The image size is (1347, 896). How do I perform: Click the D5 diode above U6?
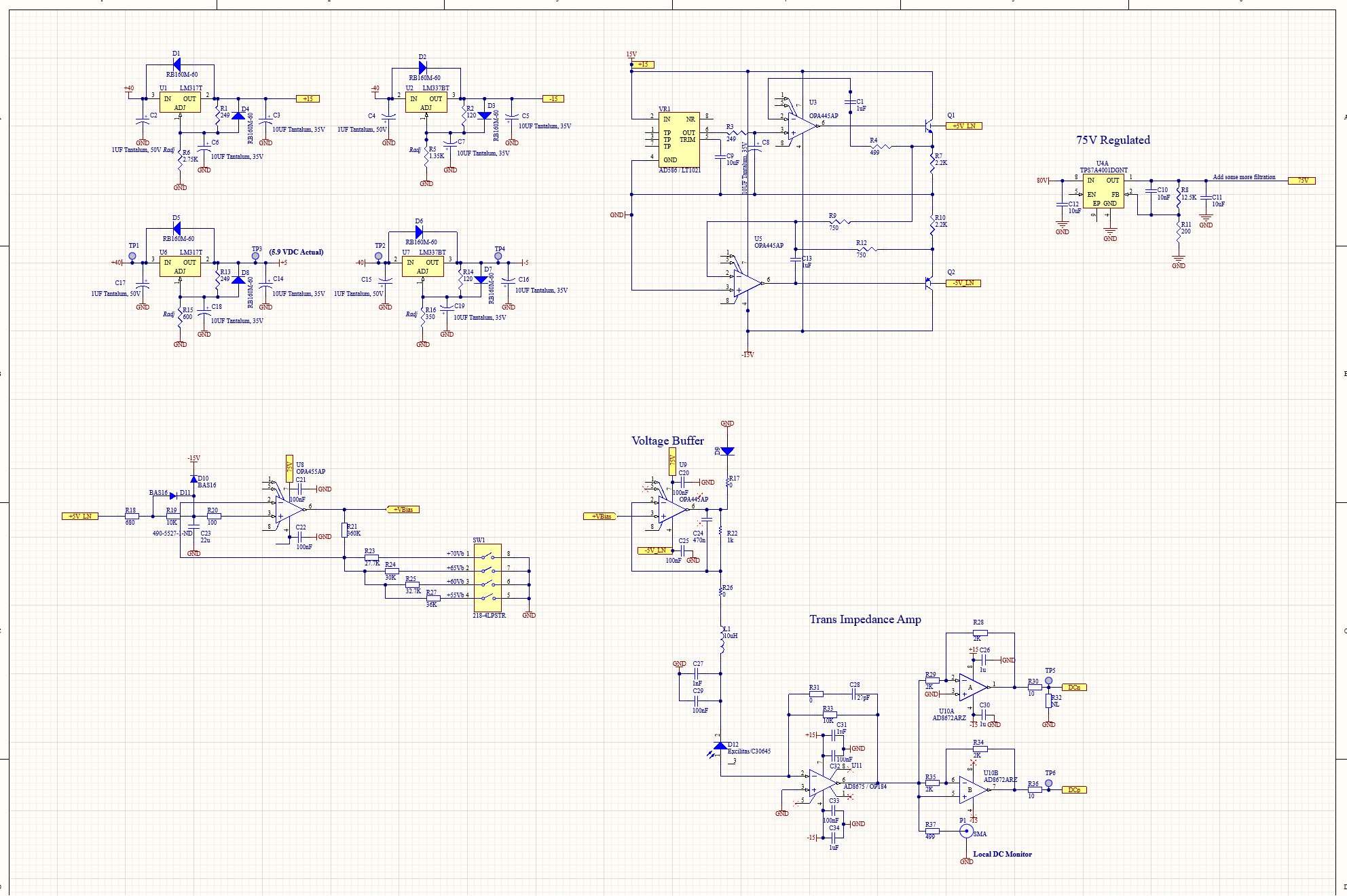(x=177, y=229)
